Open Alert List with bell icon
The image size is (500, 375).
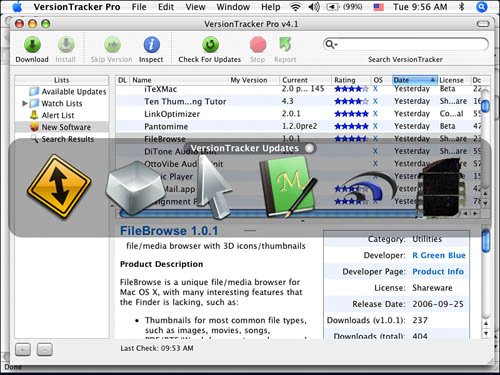(52, 115)
